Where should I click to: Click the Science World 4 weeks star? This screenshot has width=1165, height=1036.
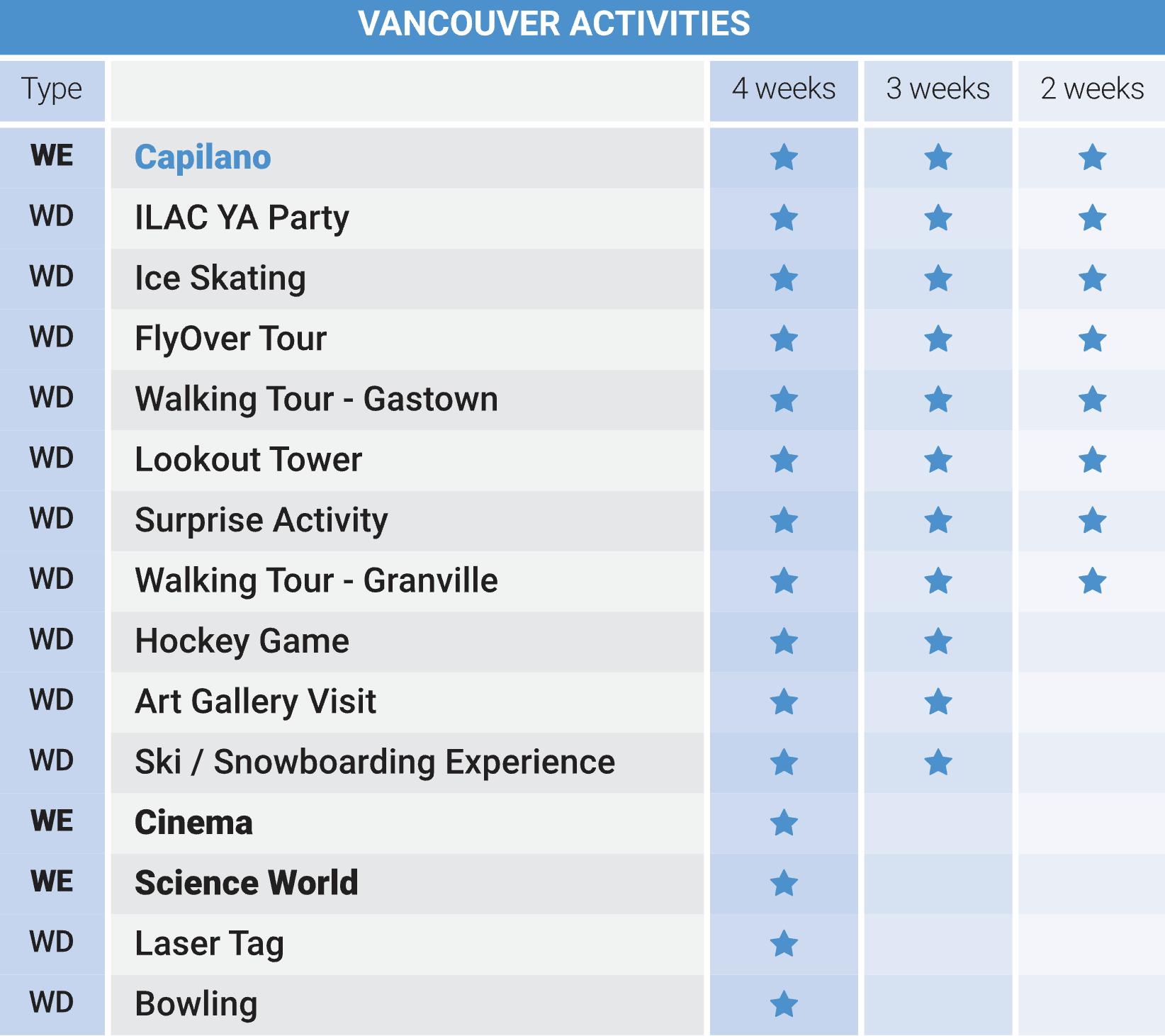click(x=784, y=883)
